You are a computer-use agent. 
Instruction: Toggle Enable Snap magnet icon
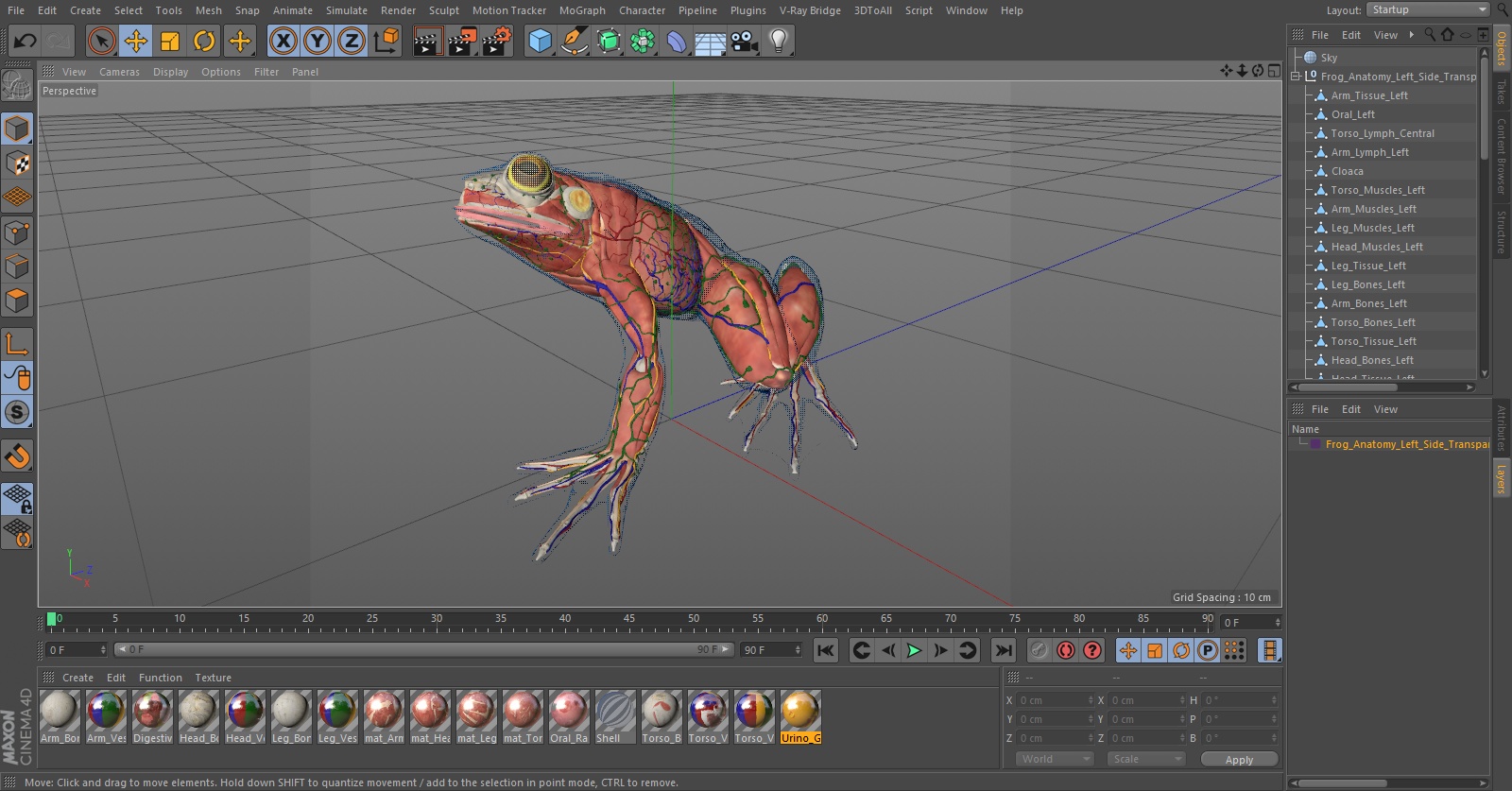coord(17,456)
